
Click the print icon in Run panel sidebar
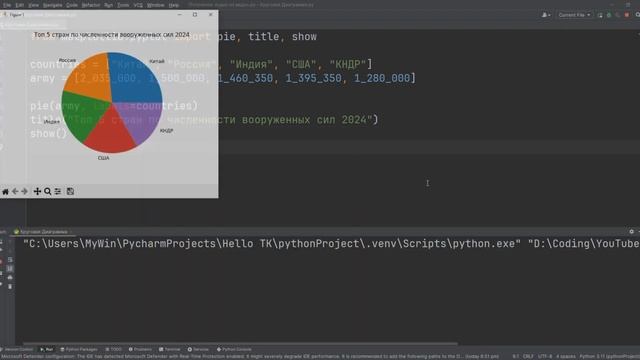pyautogui.click(x=10, y=278)
